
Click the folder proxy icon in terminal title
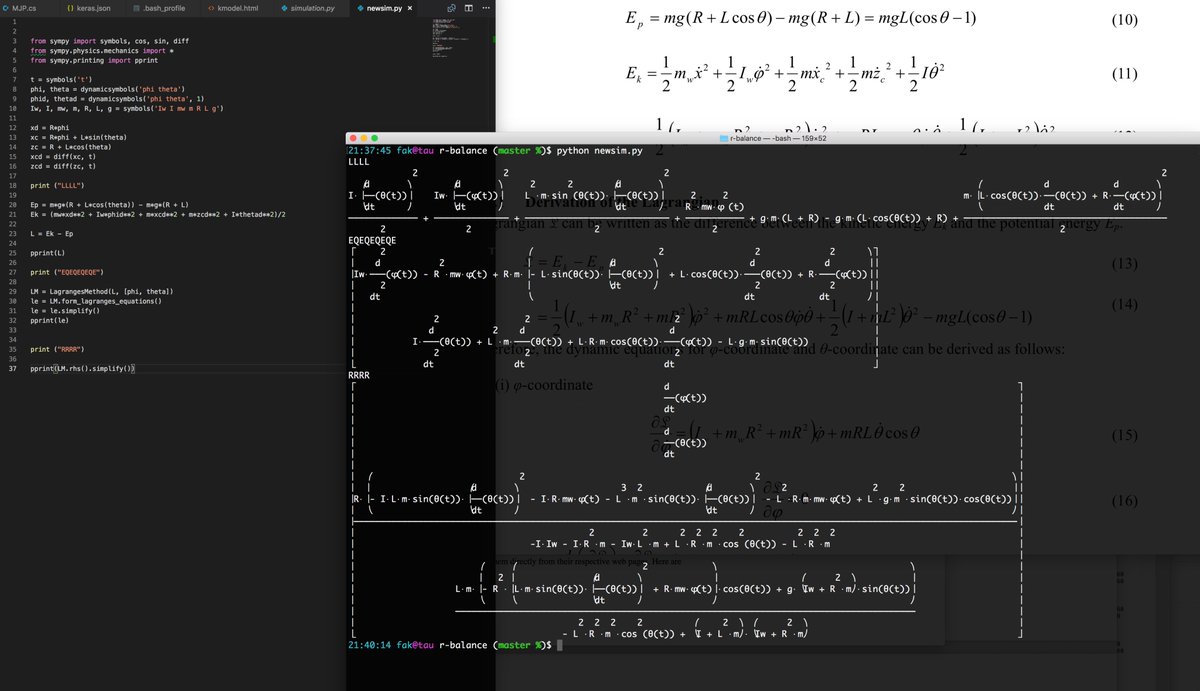click(724, 137)
